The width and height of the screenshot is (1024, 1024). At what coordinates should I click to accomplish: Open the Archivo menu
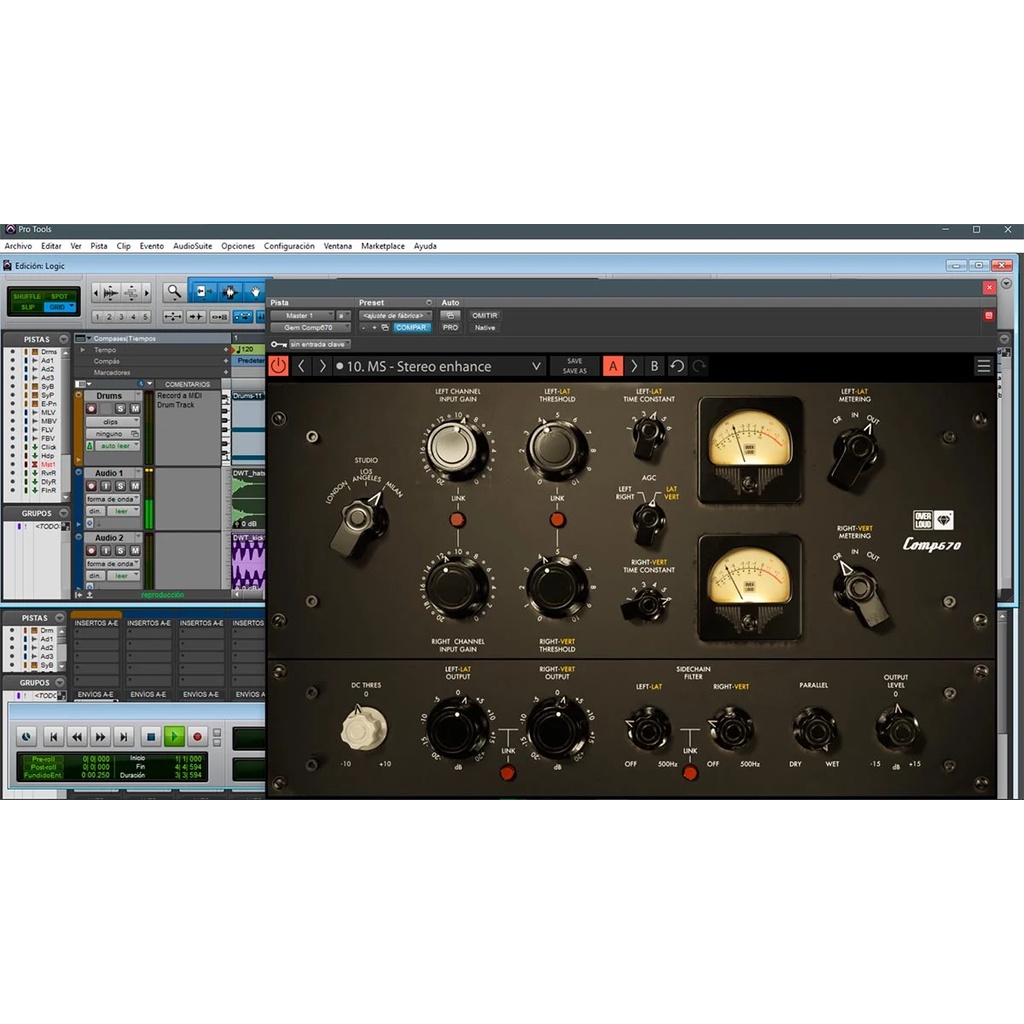[18, 246]
